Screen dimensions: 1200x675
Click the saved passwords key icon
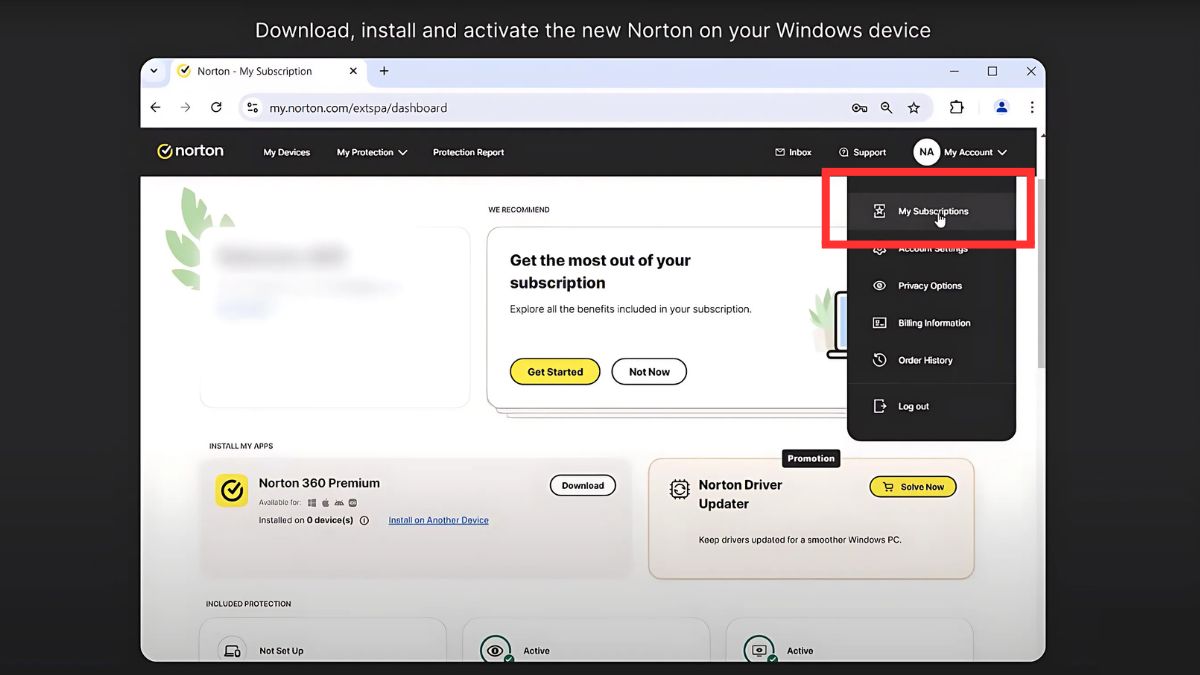click(x=859, y=108)
